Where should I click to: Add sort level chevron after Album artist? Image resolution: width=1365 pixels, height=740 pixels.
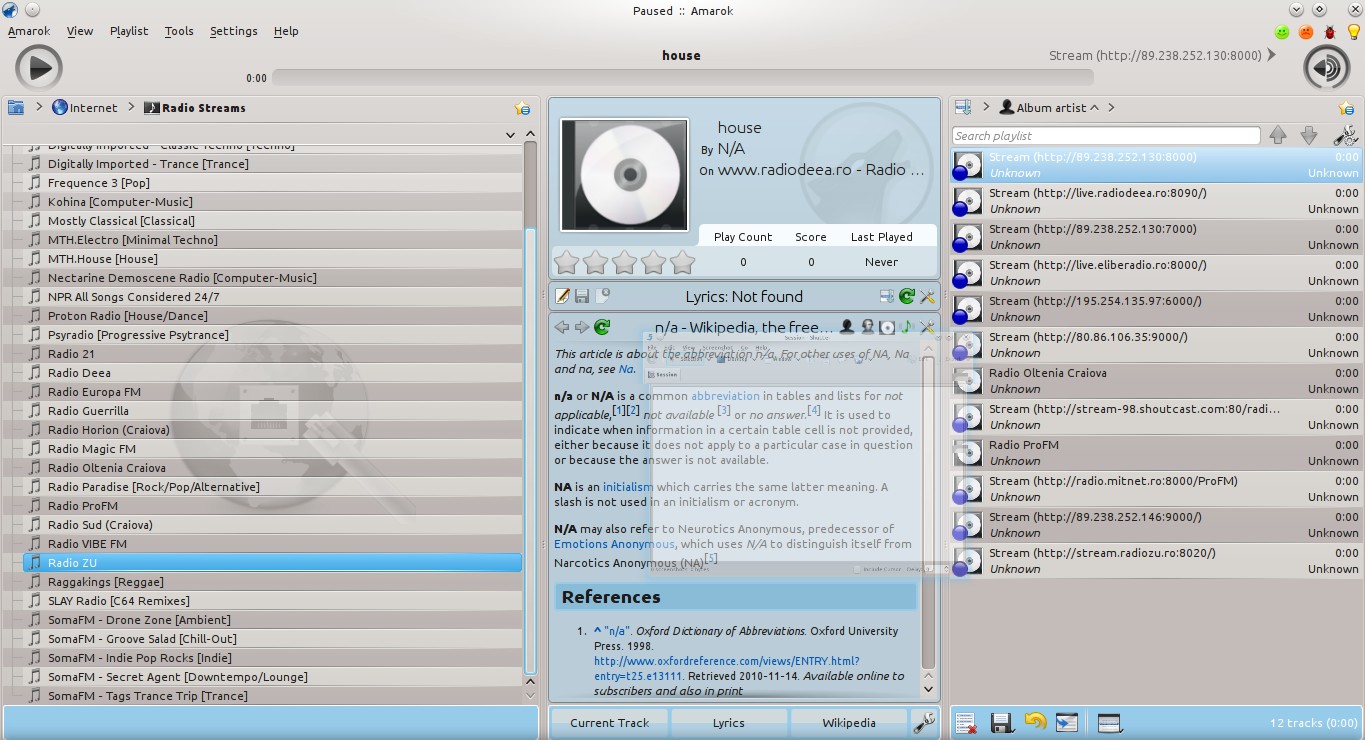(1111, 108)
